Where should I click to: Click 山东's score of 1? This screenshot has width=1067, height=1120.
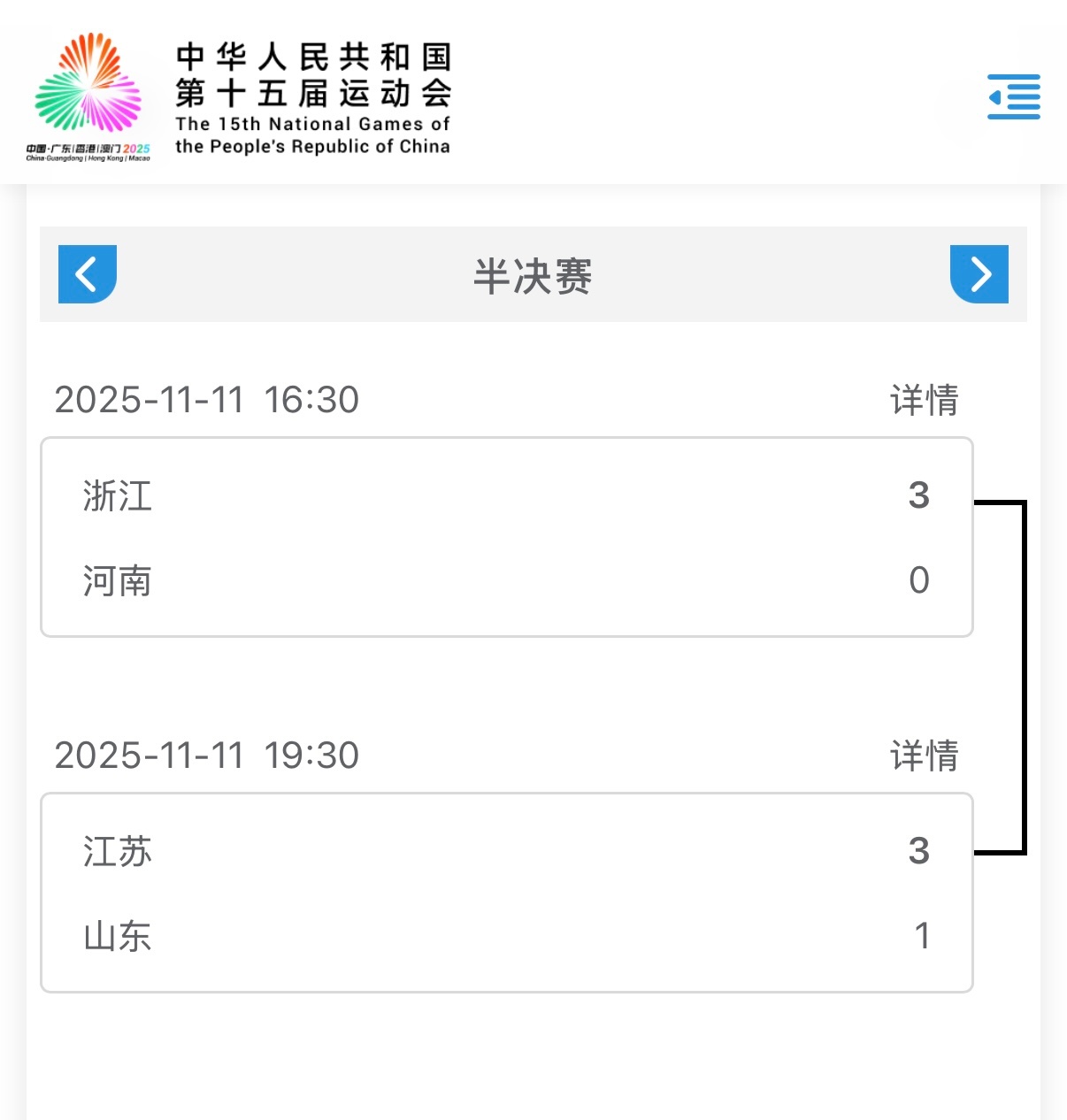pyautogui.click(x=922, y=936)
